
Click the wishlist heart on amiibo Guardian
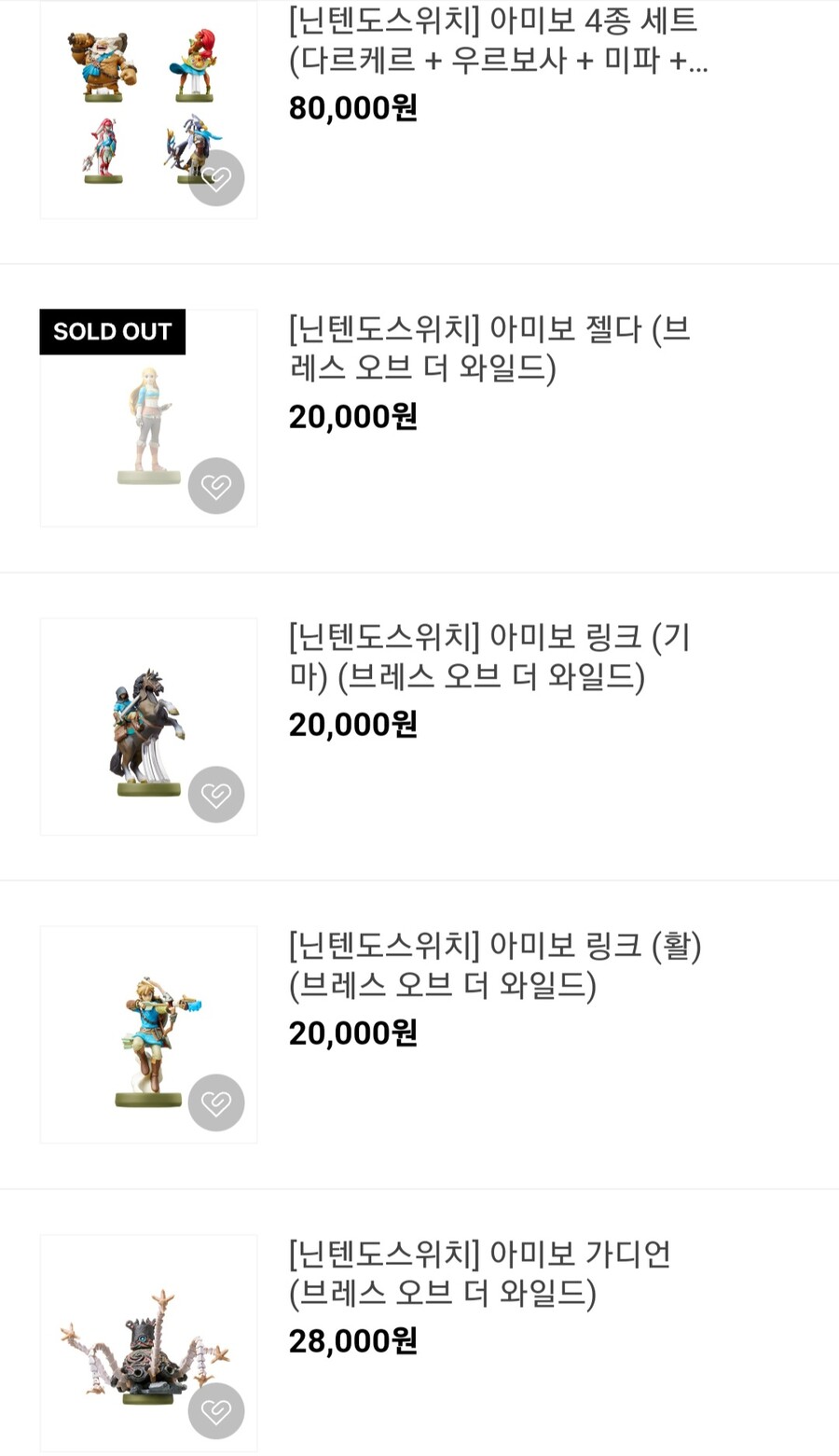coord(216,1410)
